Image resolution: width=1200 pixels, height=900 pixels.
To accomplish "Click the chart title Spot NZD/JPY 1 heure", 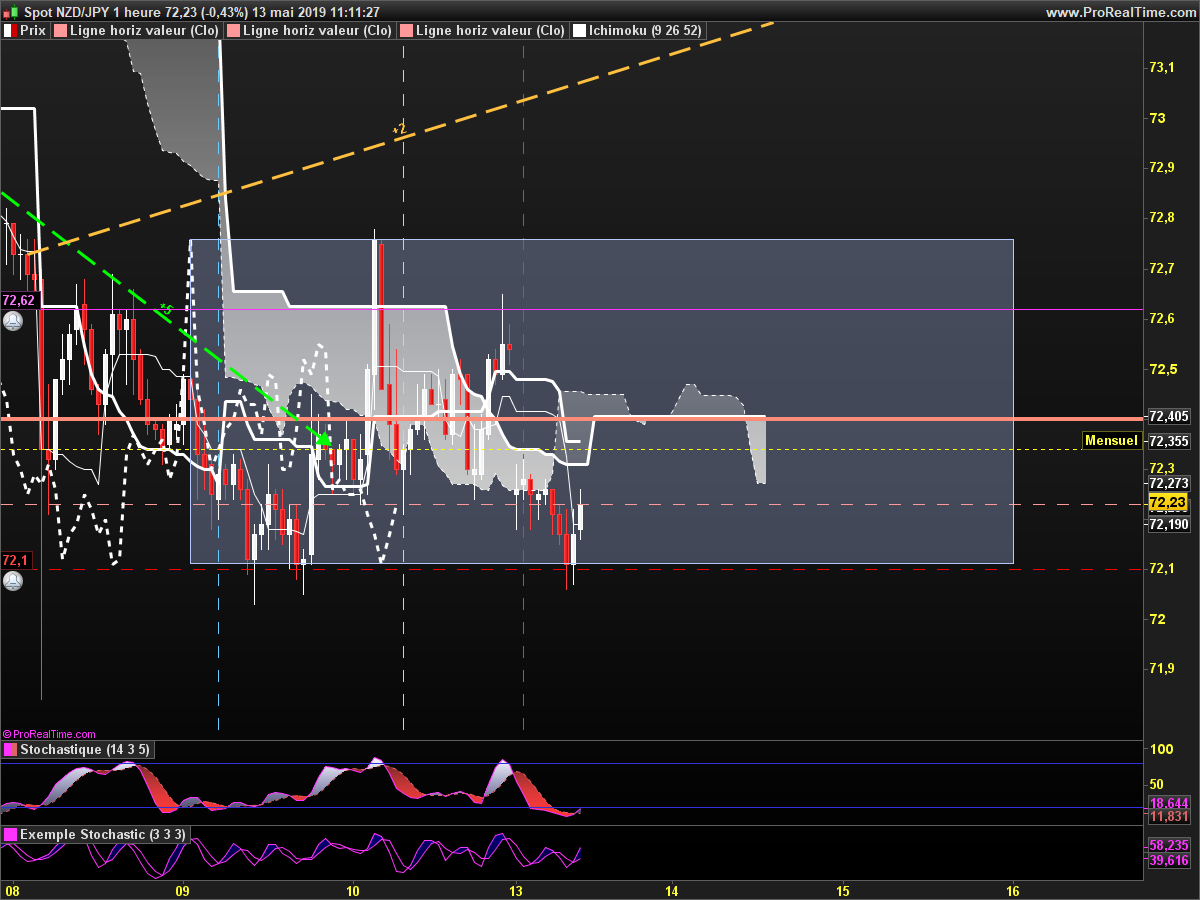I will [x=92, y=12].
